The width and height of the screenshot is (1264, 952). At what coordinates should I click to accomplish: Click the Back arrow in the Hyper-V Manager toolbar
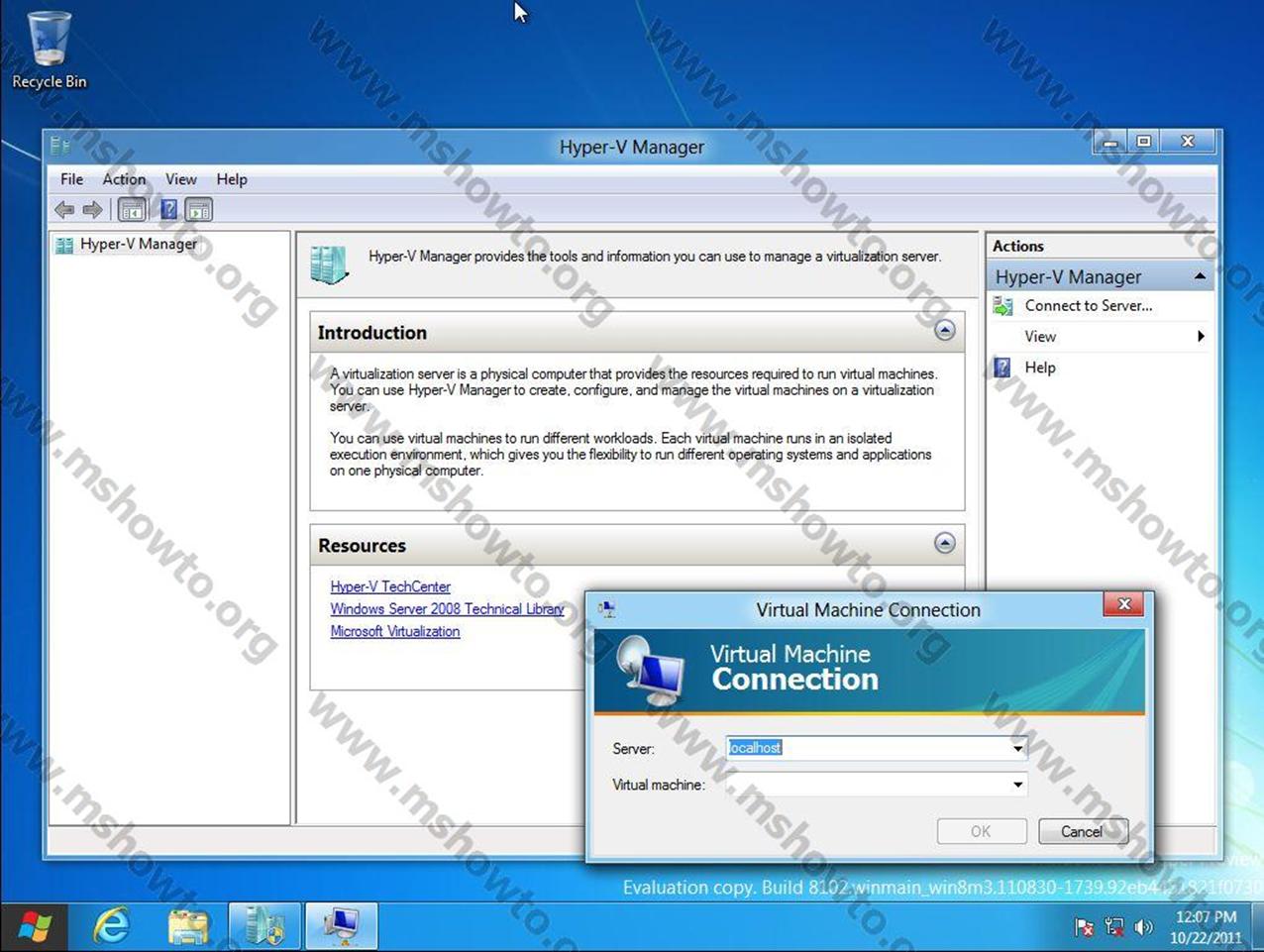tap(64, 210)
